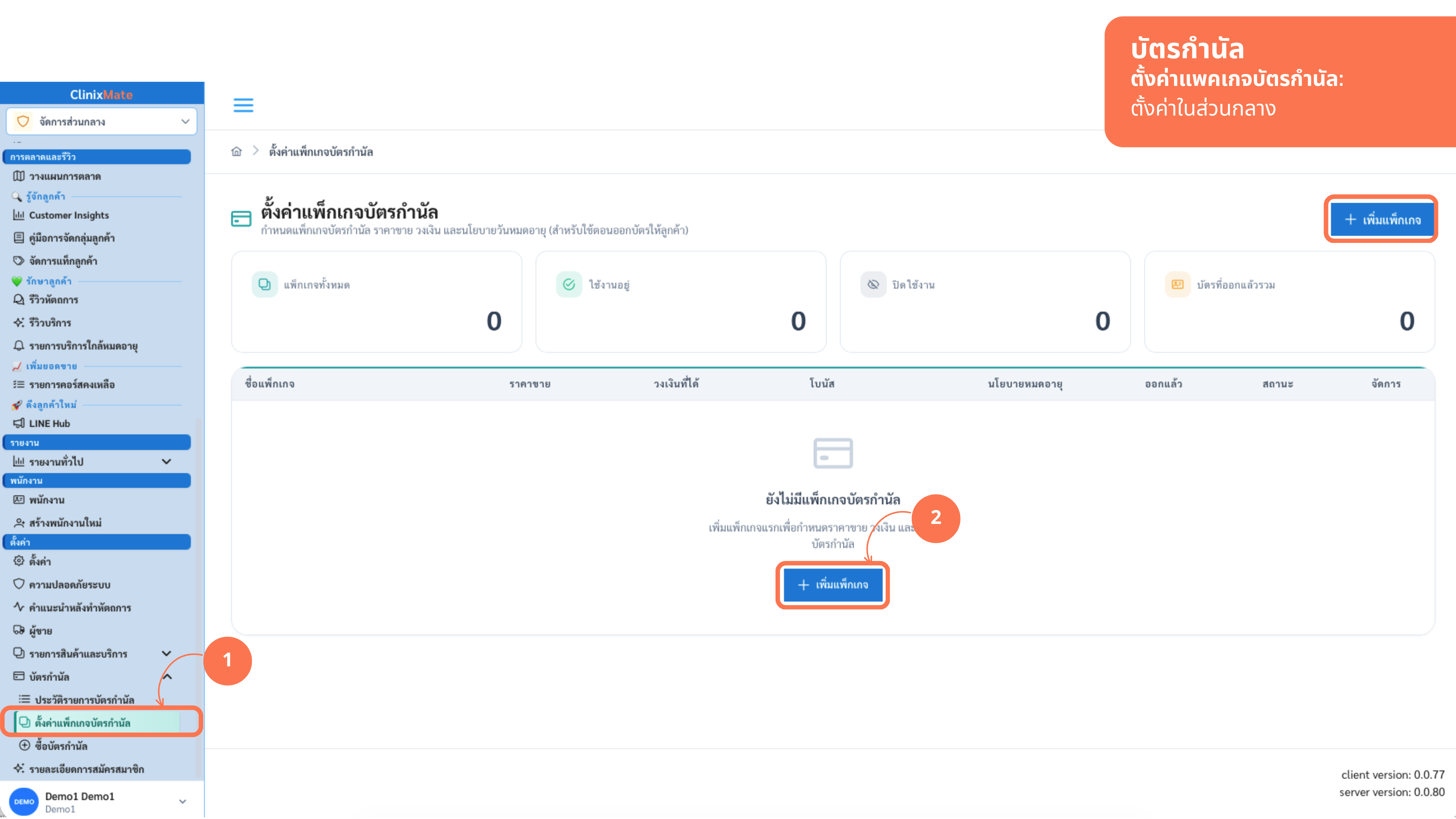Open the Demo1 user account menu chevron
The width and height of the screenshot is (1456, 819).
coord(182,802)
